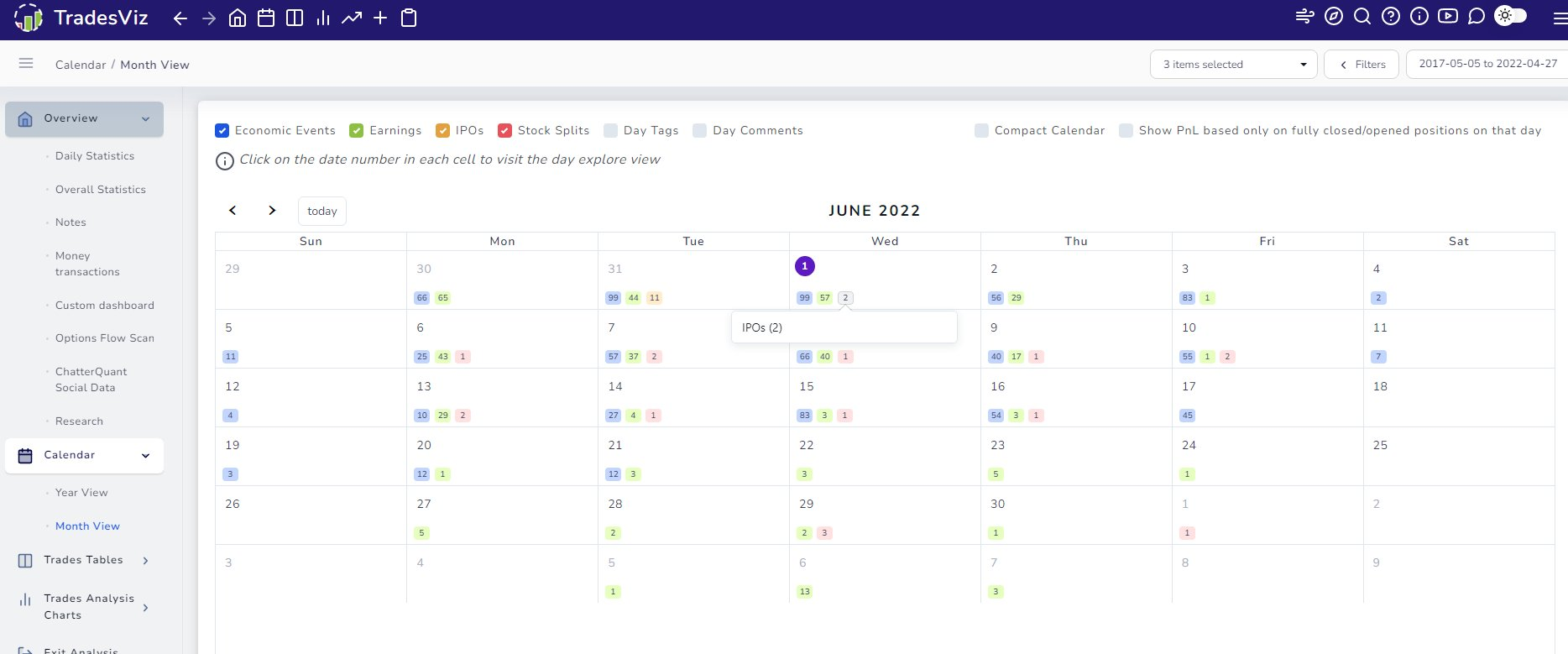Click the blue 45 badge on June 17

point(1187,416)
